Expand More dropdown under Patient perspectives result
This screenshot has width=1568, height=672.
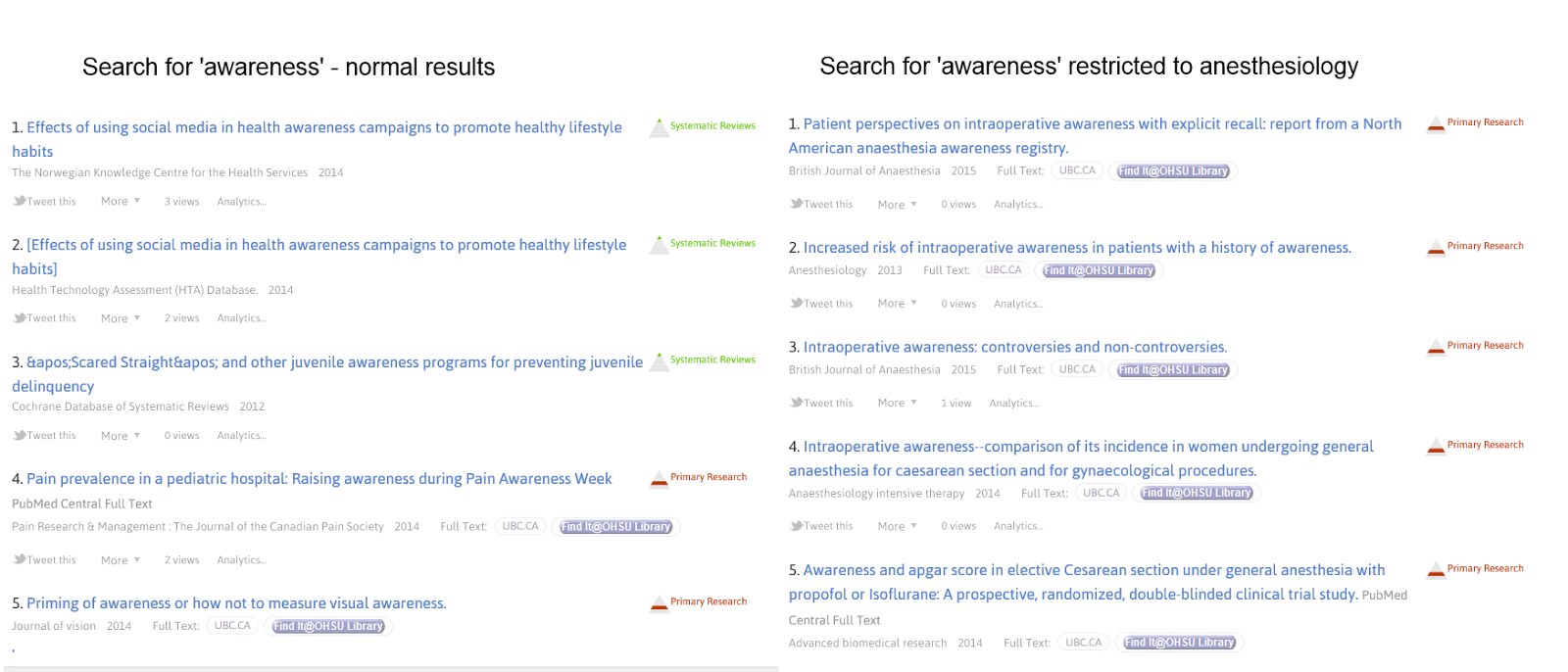(897, 205)
